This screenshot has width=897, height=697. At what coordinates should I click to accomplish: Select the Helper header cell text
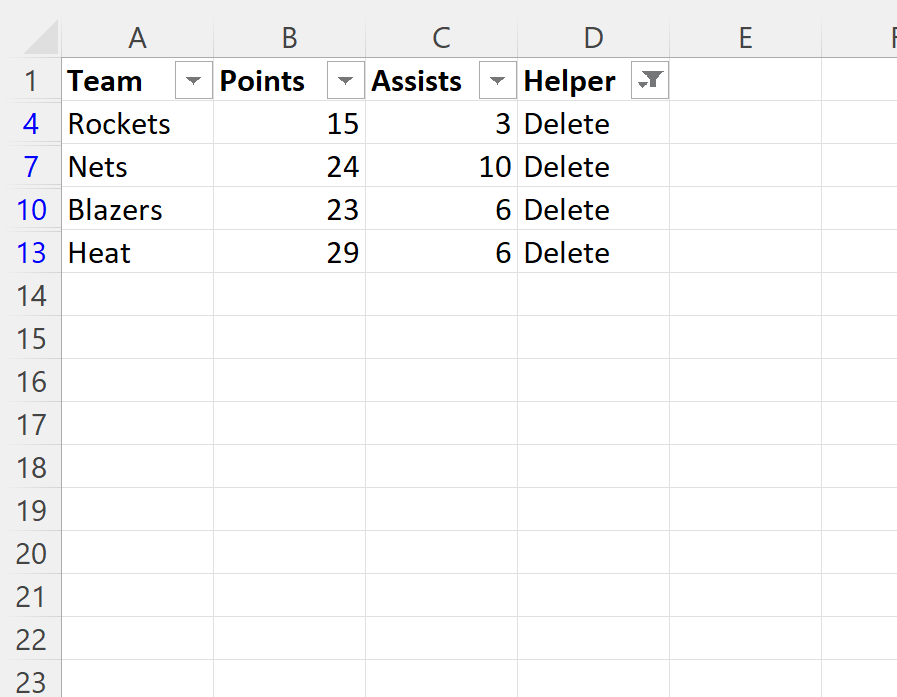(570, 81)
